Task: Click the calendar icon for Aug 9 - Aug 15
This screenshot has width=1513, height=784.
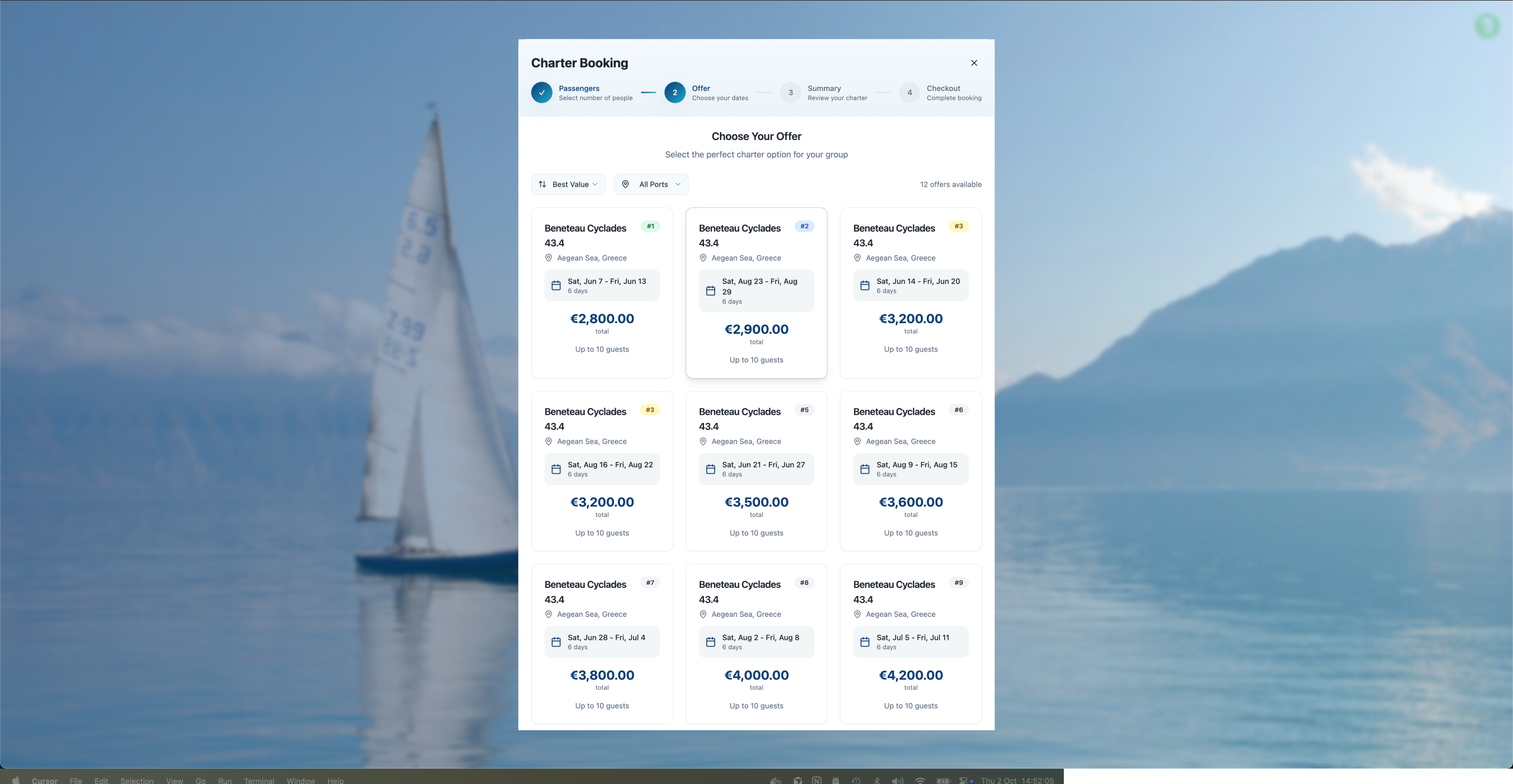Action: tap(865, 469)
